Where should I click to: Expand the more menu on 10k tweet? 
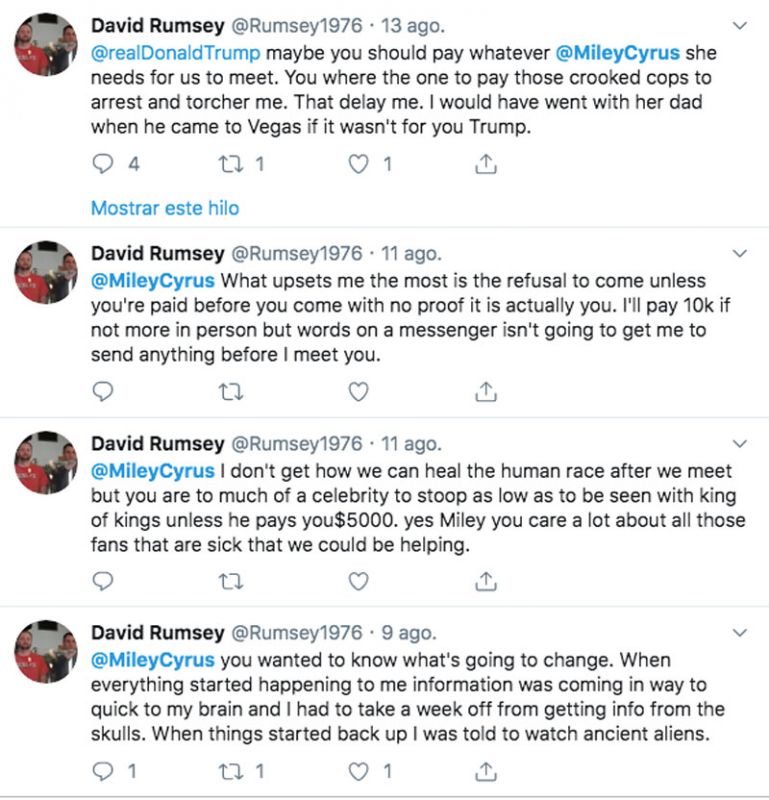pyautogui.click(x=740, y=253)
